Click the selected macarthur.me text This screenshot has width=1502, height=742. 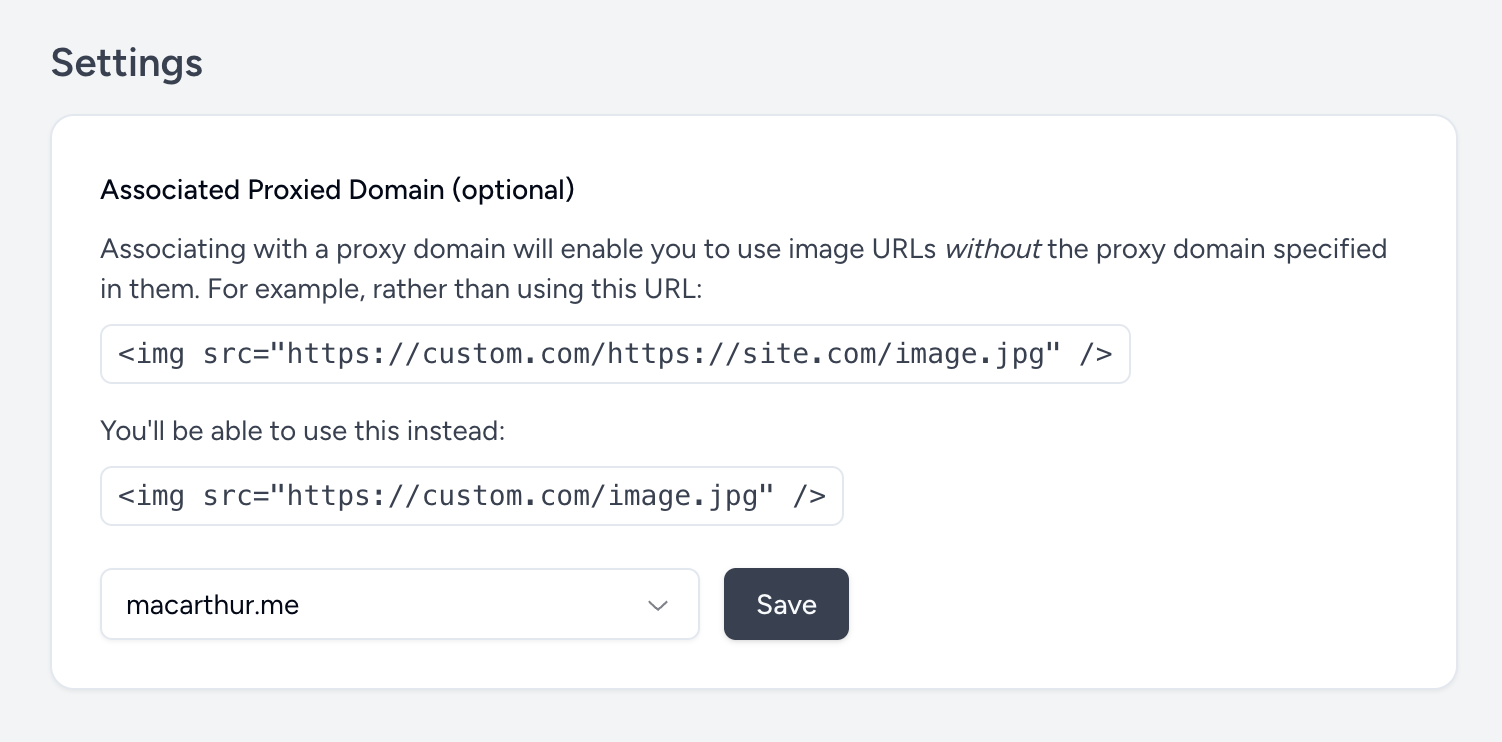(x=212, y=605)
